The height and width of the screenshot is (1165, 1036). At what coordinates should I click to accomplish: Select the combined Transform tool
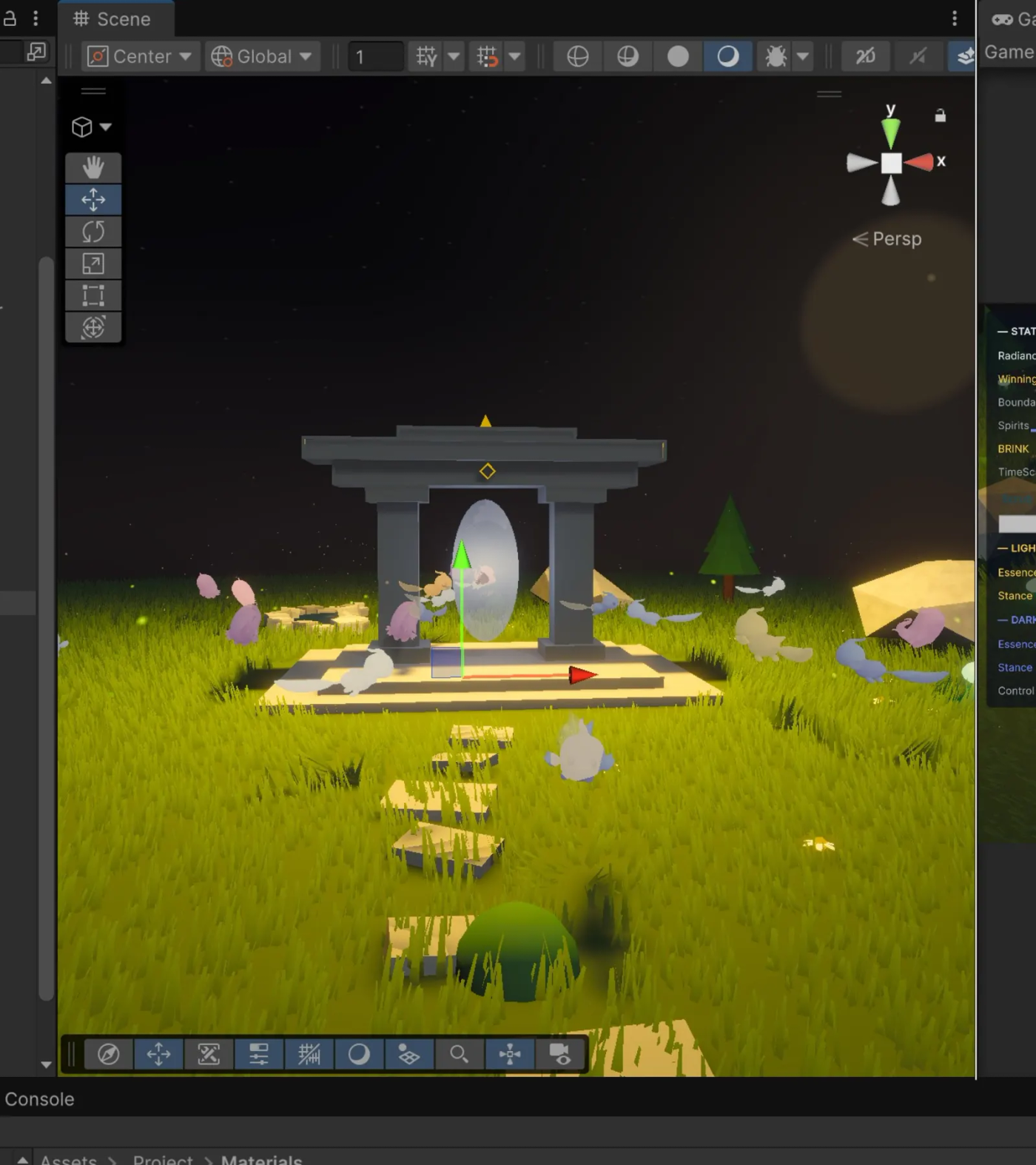click(x=93, y=327)
